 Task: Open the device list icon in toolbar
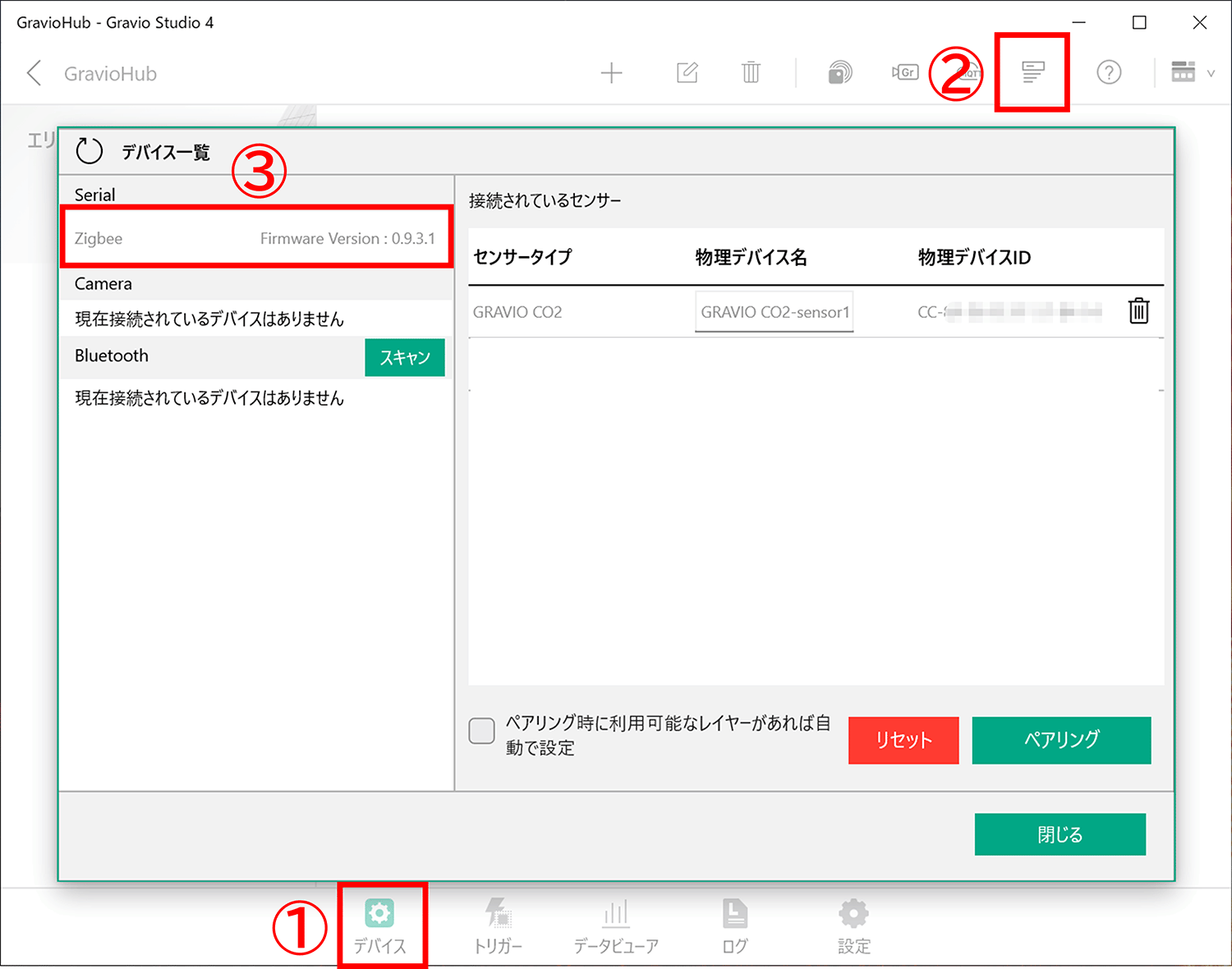click(1032, 72)
